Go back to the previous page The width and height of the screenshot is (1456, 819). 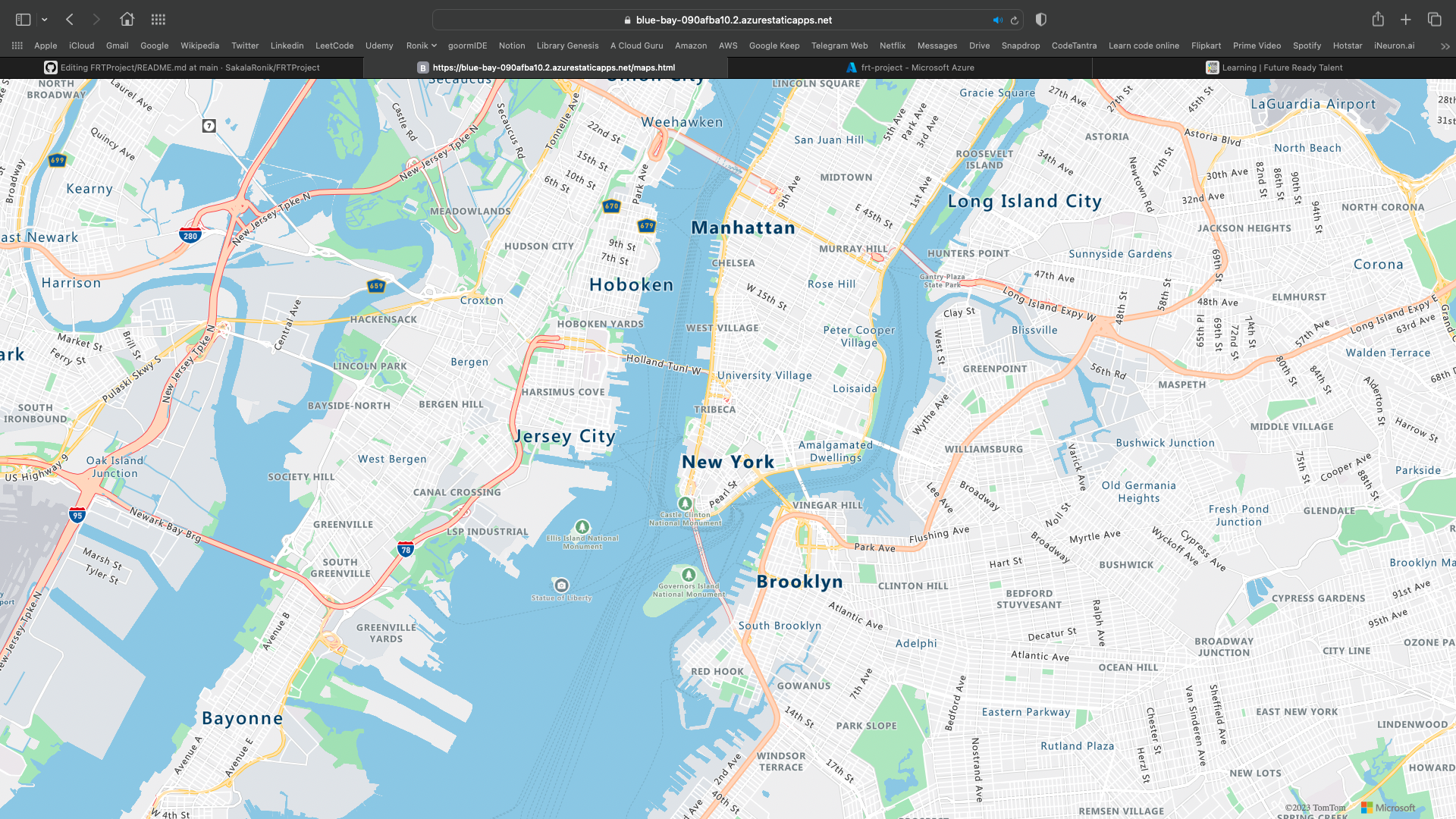[x=70, y=20]
